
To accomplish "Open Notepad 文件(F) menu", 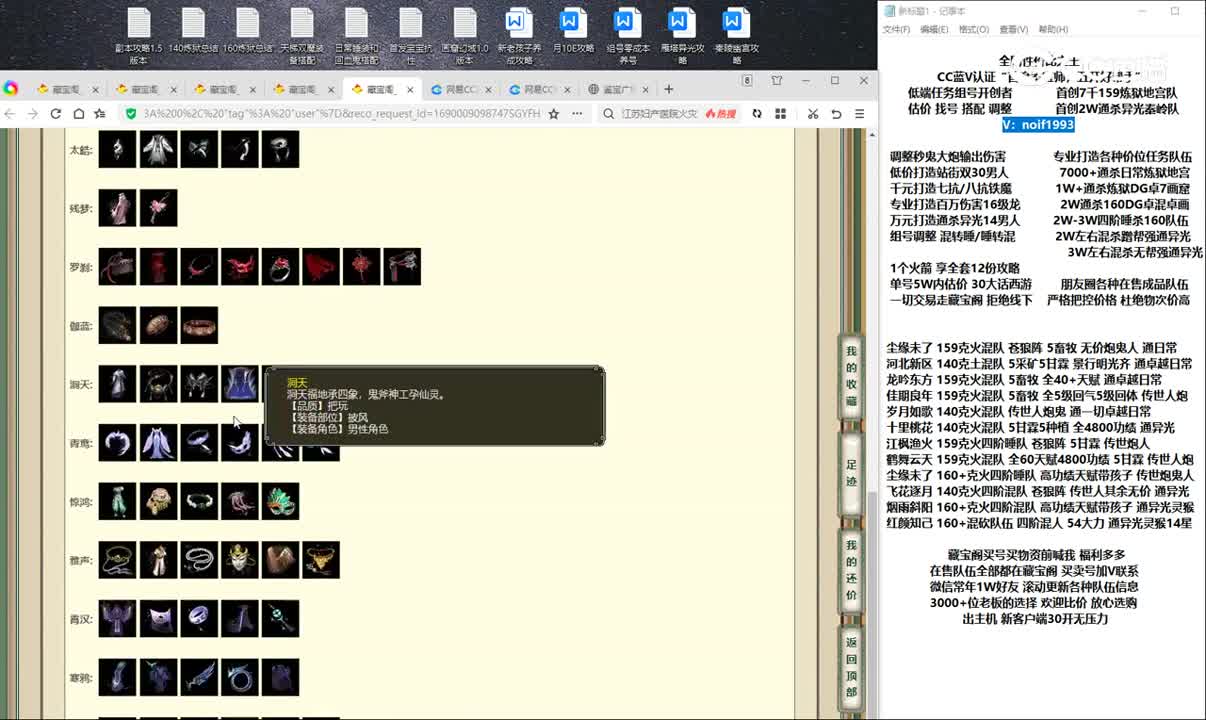I will tap(896, 30).
